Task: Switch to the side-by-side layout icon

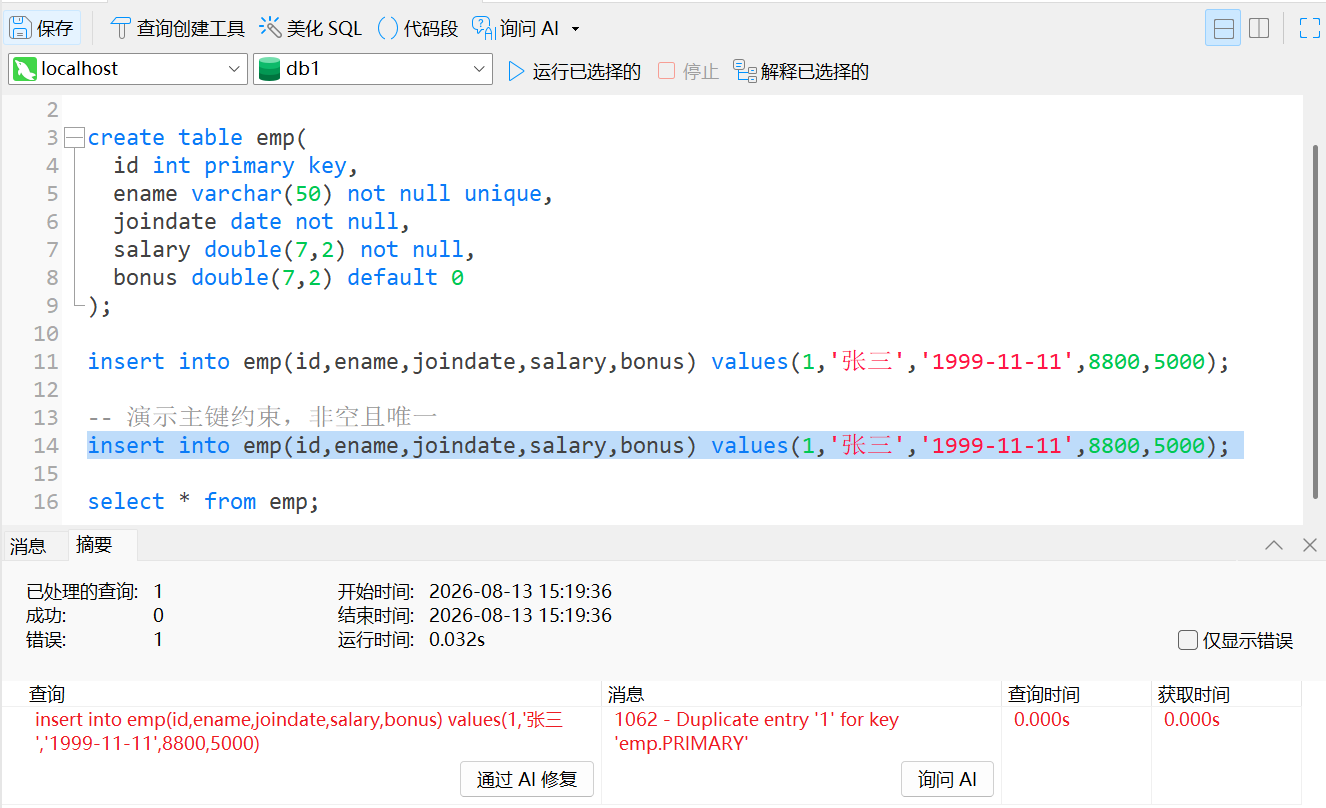Action: [x=1259, y=28]
